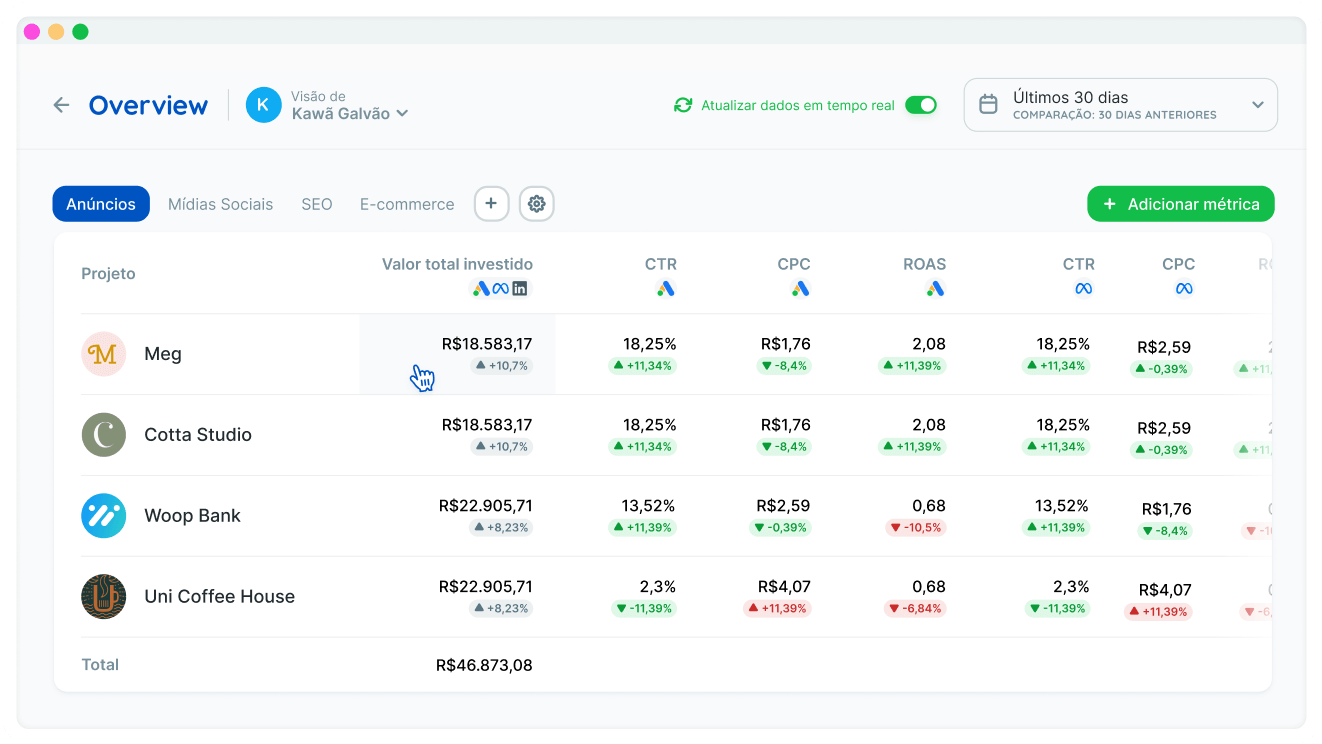Open the dashboard settings gear icon

537,204
